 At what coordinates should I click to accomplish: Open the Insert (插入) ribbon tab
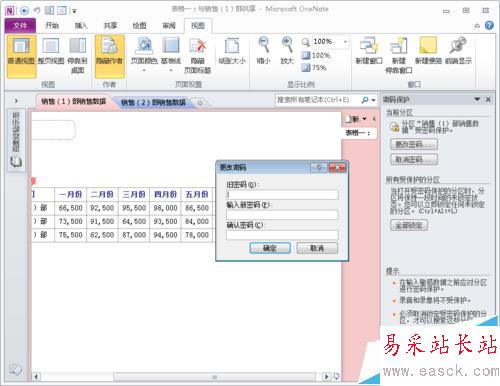[x=81, y=25]
